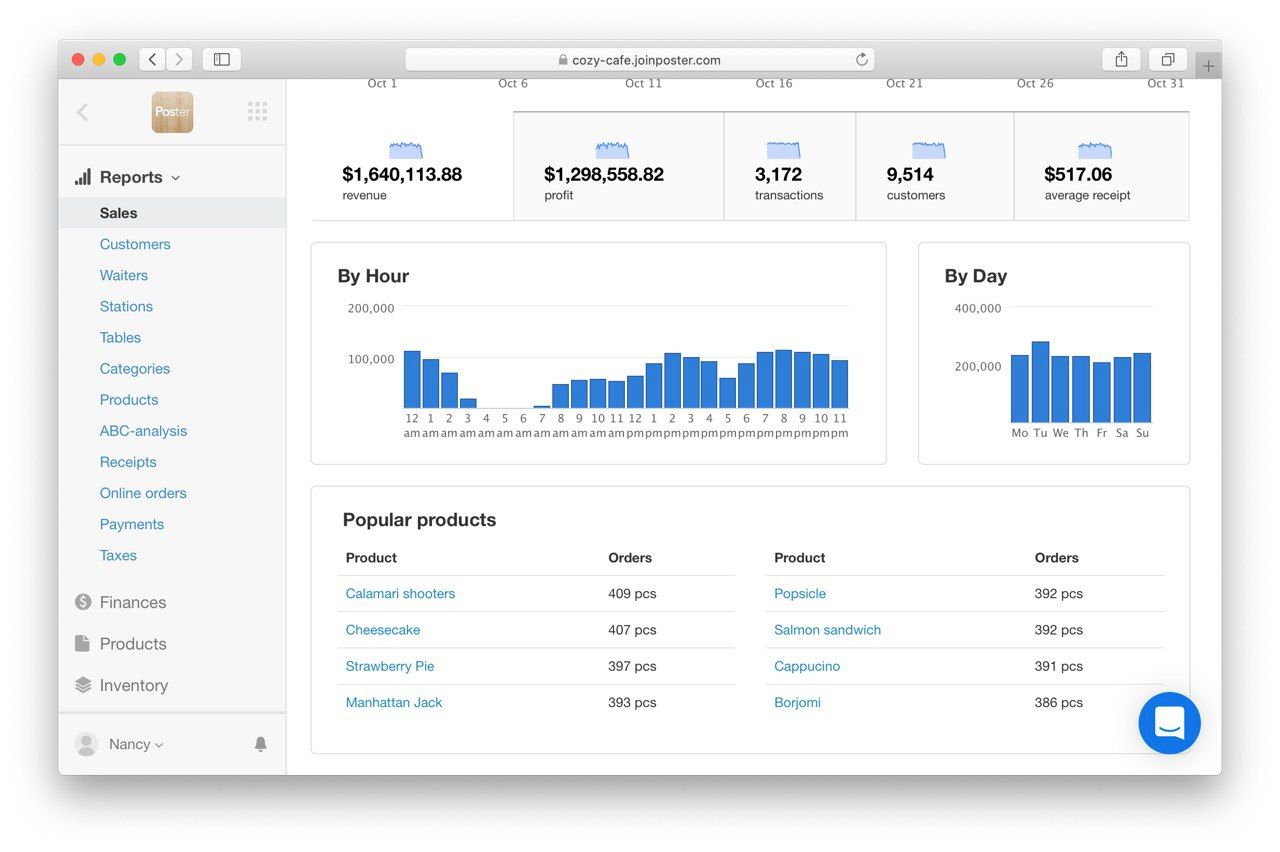Click the Poster logo icon
Viewport: 1280px width, 852px height.
tap(172, 112)
